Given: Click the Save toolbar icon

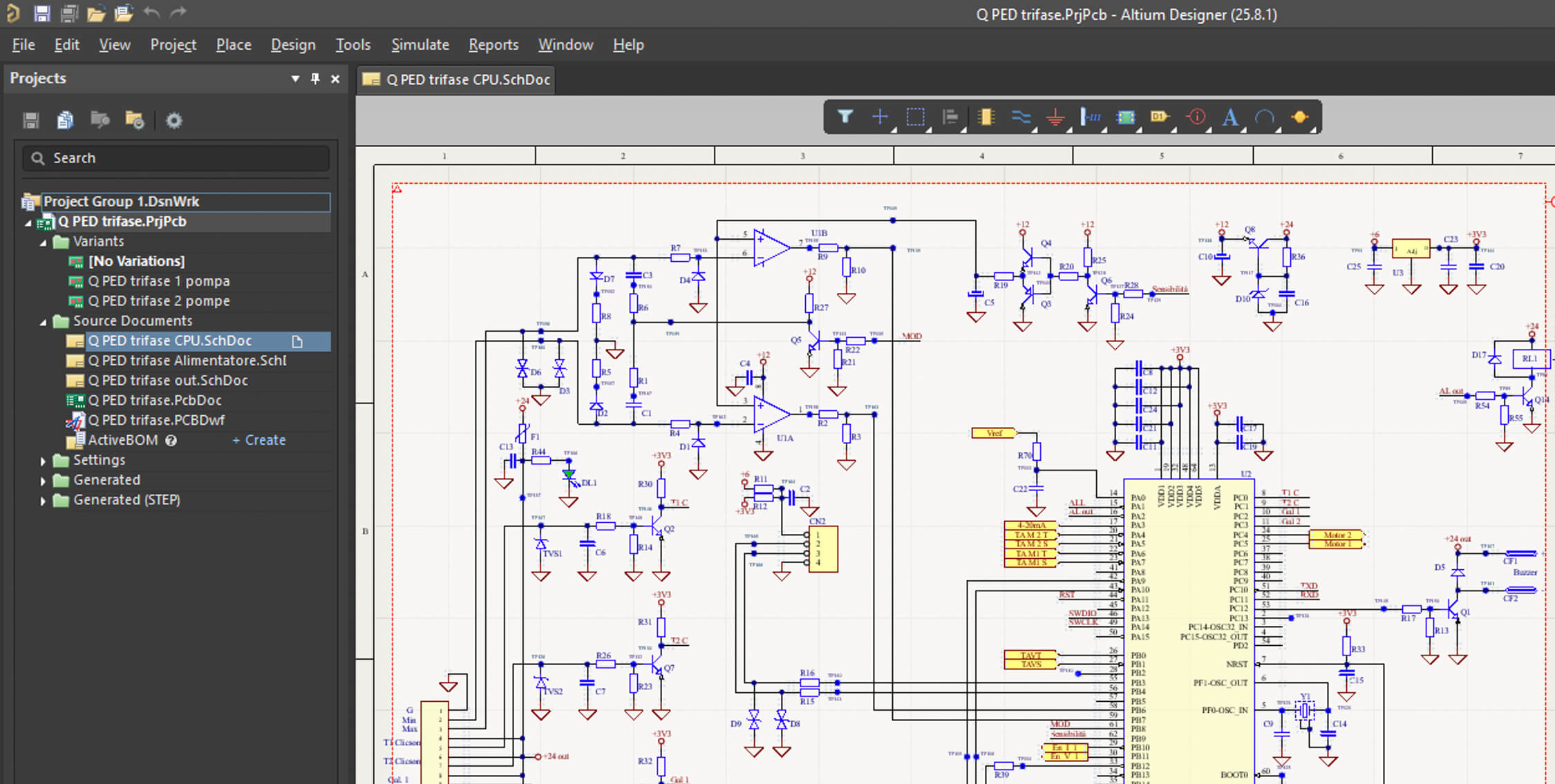Looking at the screenshot, I should pos(41,12).
